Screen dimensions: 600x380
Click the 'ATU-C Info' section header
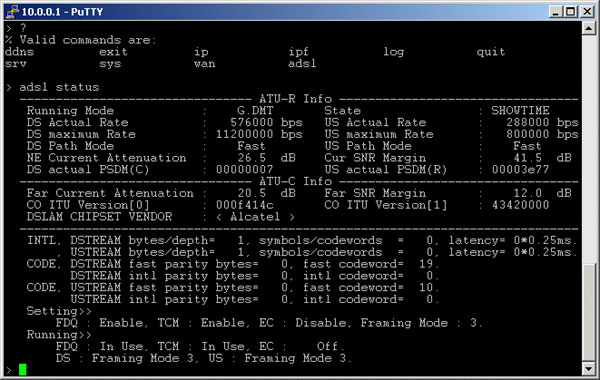click(295, 181)
